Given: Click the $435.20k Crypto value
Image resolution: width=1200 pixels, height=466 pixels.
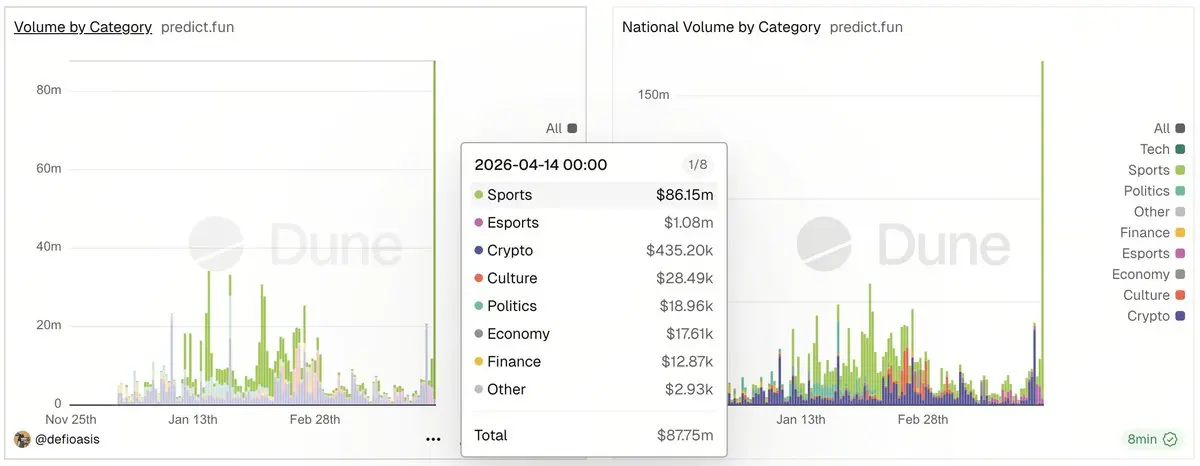Looking at the screenshot, I should pyautogui.click(x=680, y=251).
